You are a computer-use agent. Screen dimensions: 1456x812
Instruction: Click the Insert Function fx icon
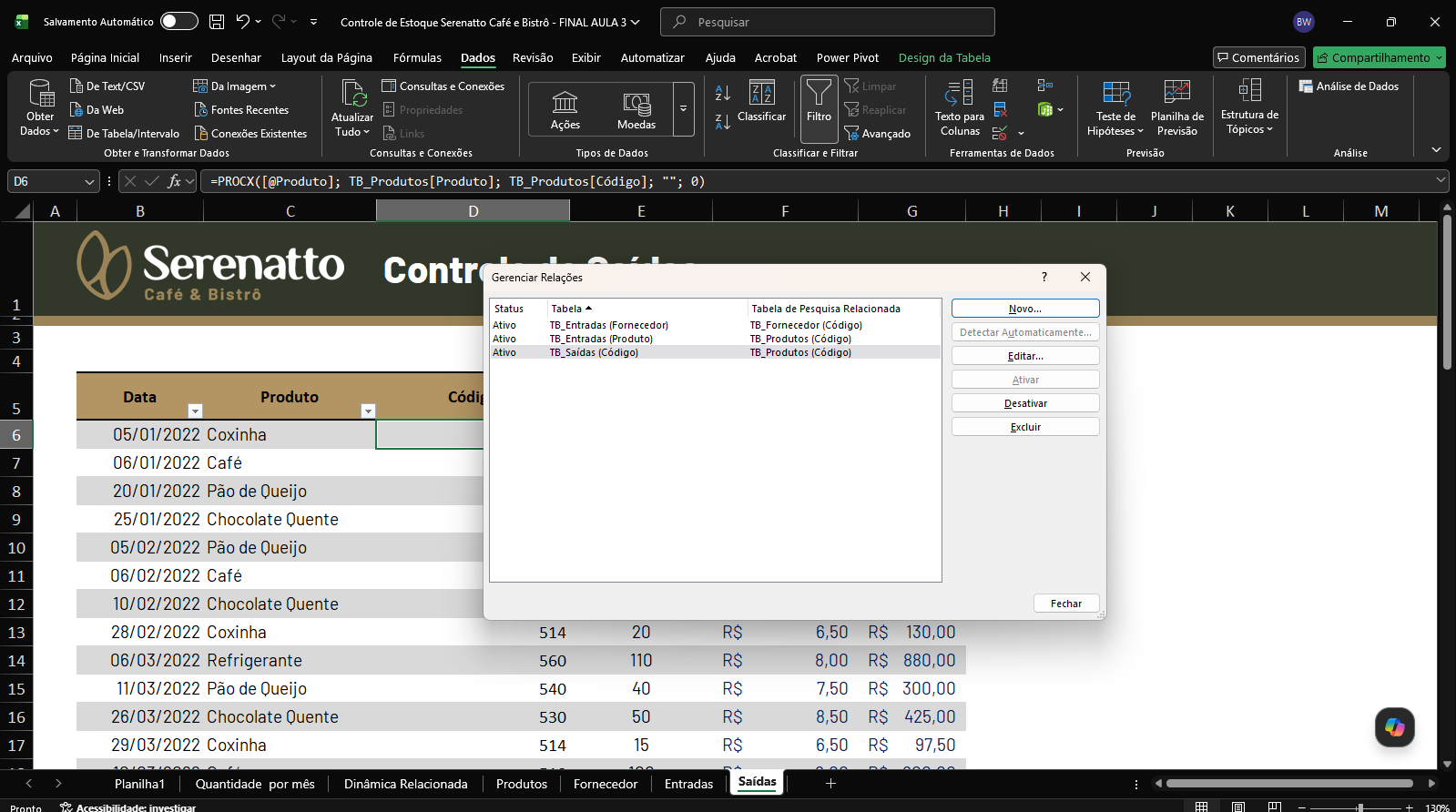tap(175, 181)
